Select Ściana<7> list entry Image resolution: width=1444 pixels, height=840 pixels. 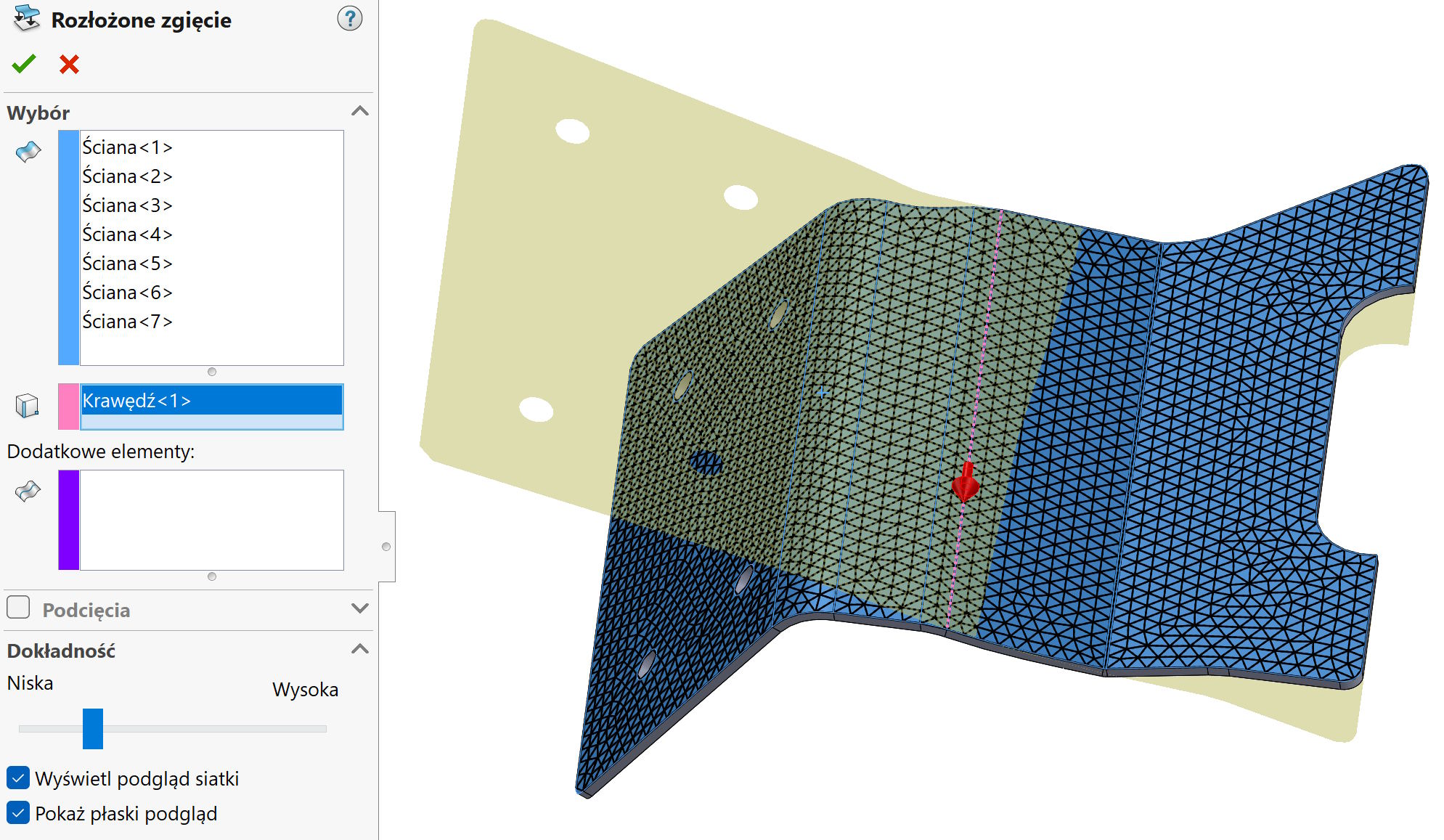point(127,322)
